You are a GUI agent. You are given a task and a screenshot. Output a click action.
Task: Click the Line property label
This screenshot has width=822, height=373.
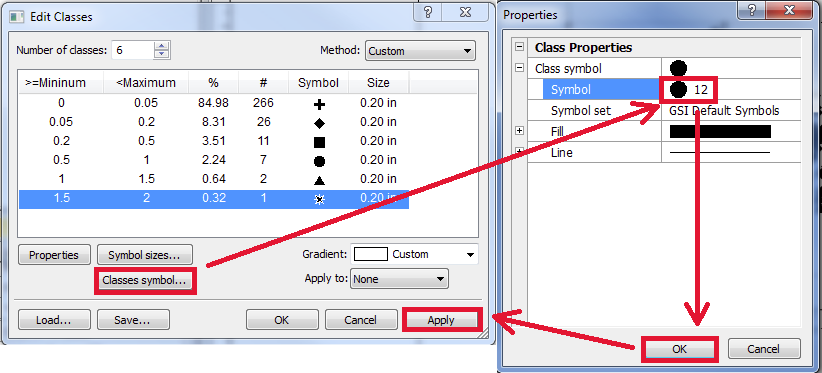561,153
